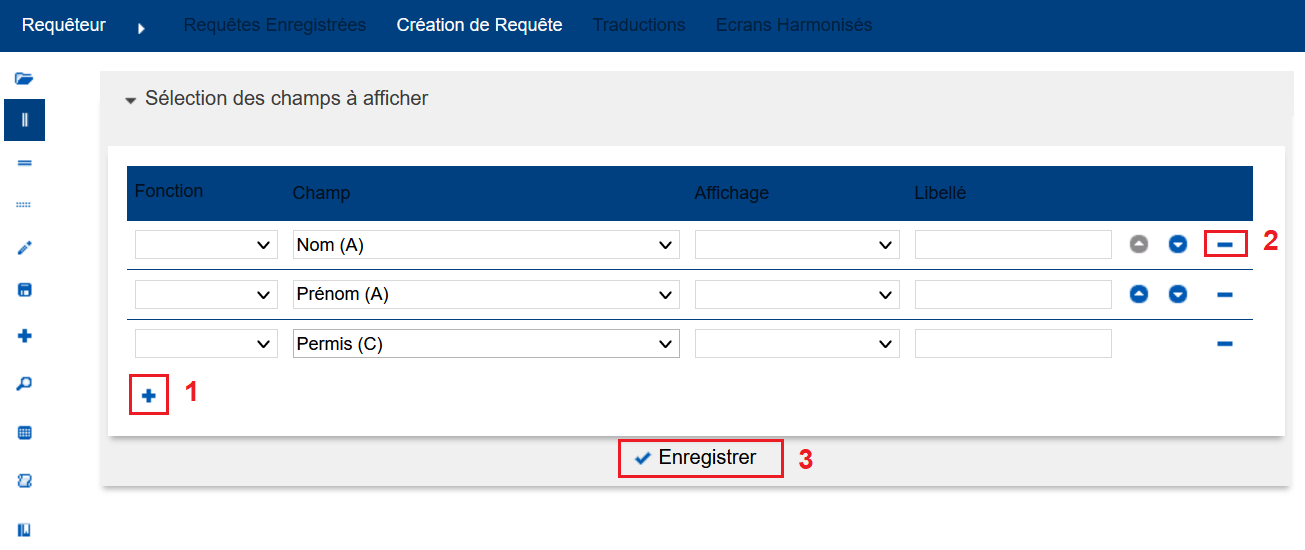
Task: Move the Prénom (A) row down
Action: click(x=1178, y=294)
